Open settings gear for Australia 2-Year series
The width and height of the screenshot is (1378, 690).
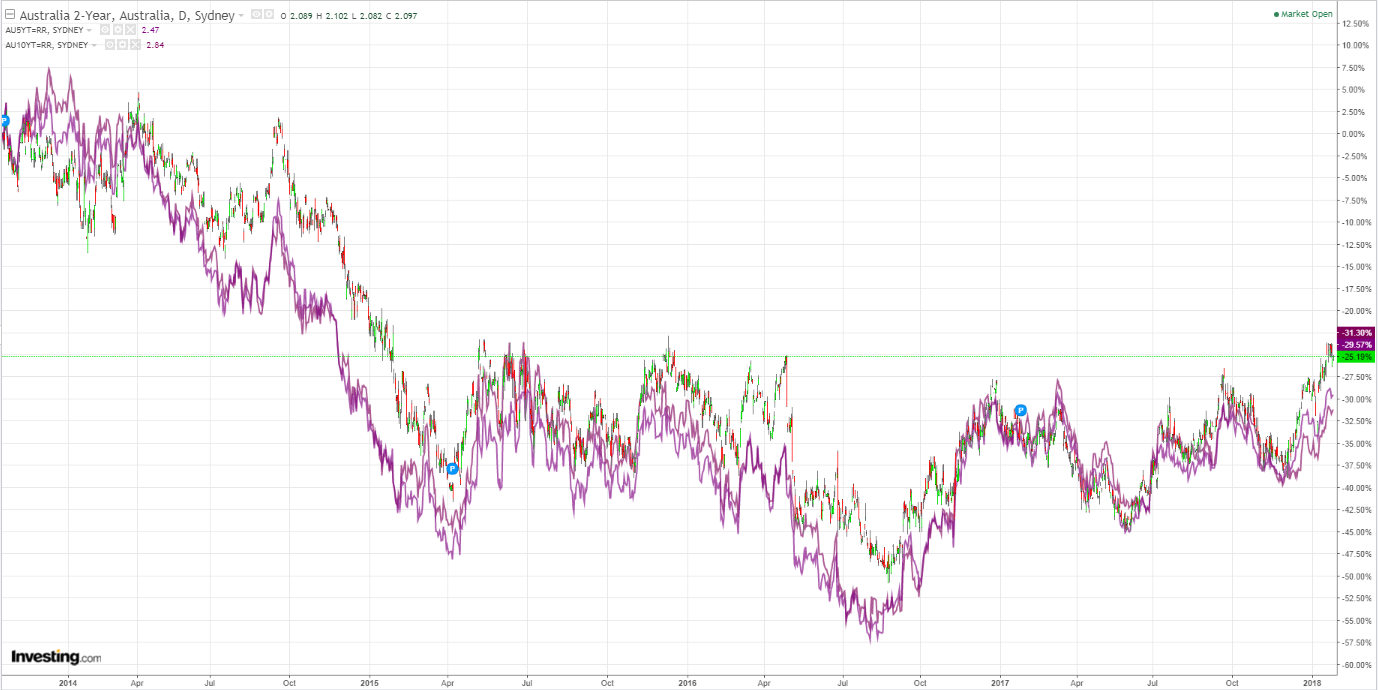point(268,15)
